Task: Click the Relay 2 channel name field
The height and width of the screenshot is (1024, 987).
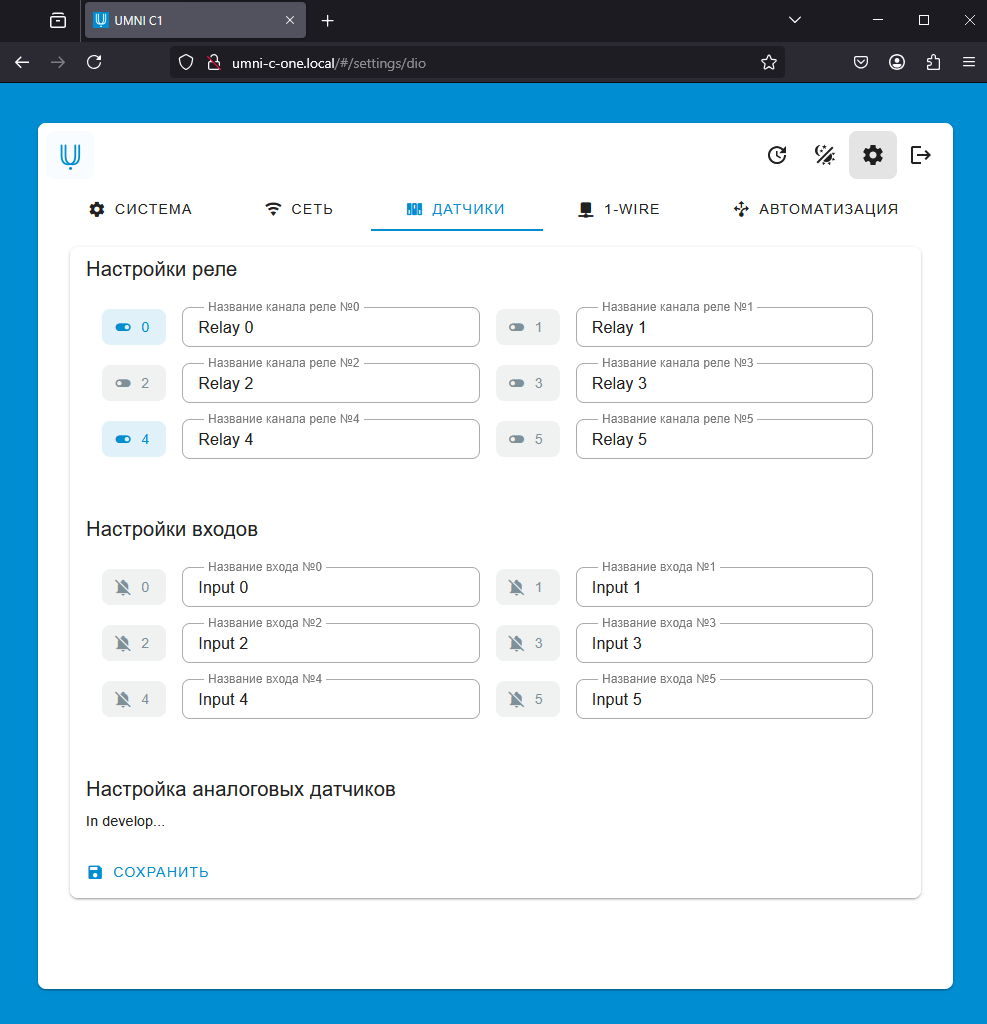Action: coord(330,383)
